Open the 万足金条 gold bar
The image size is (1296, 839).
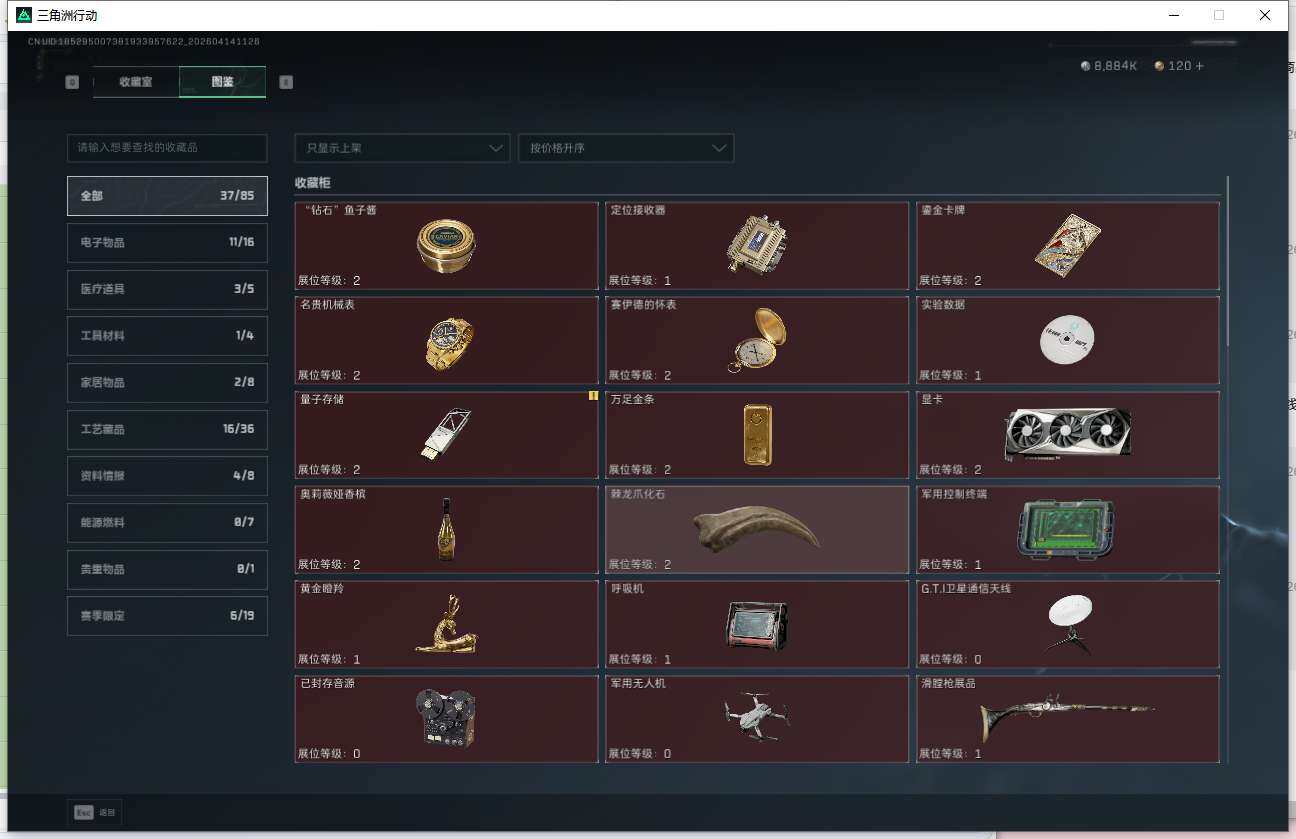(757, 435)
